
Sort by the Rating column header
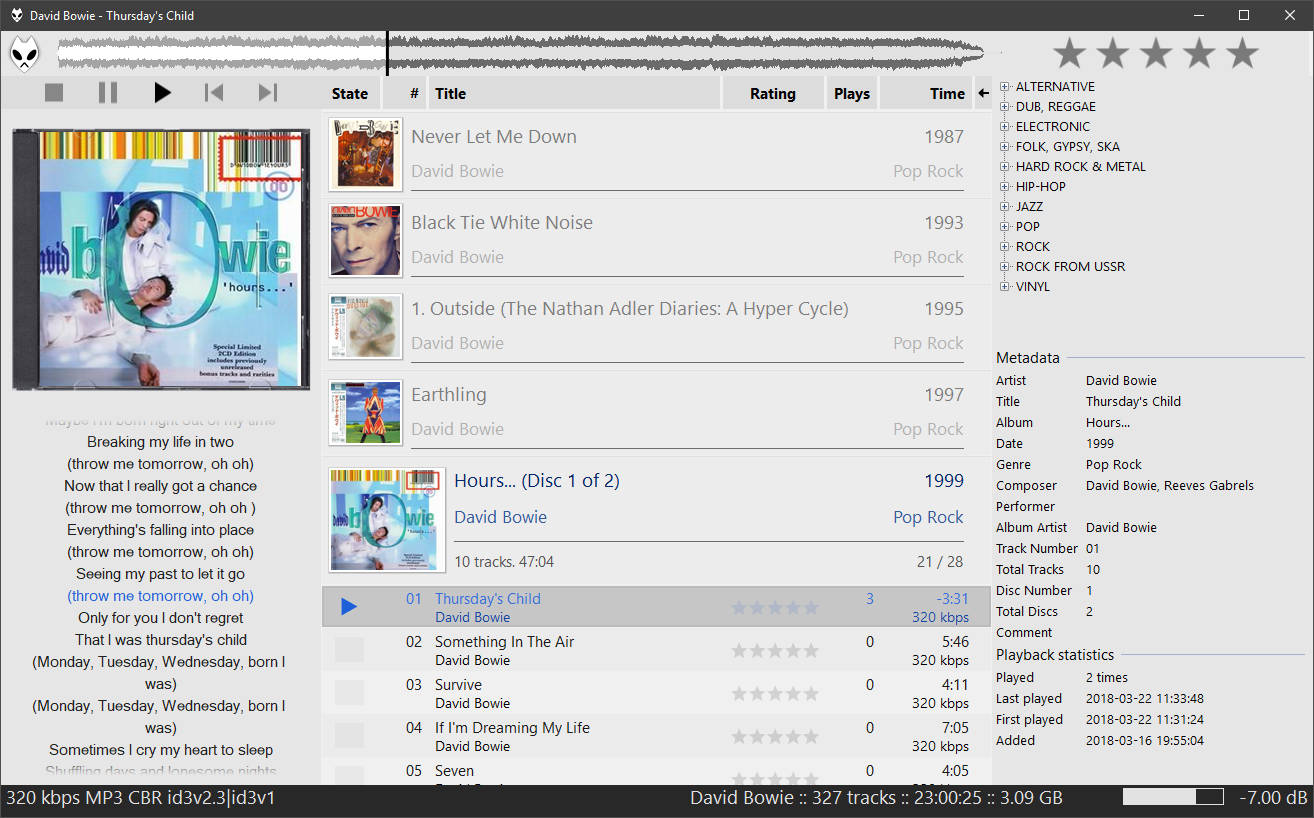[773, 93]
